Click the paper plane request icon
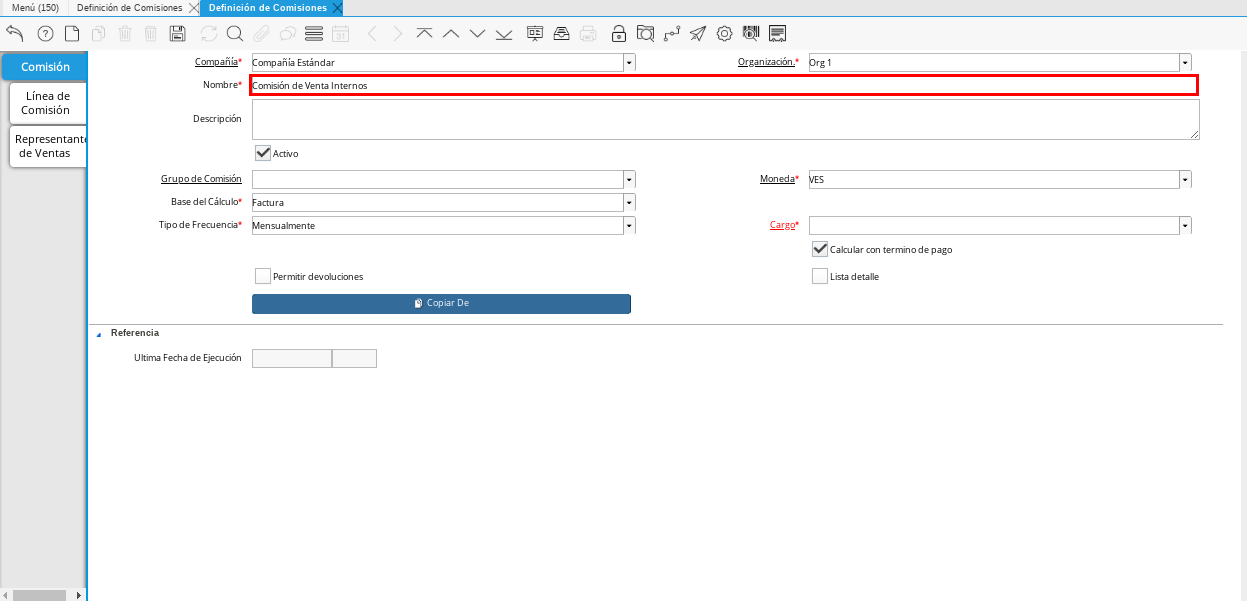The height and width of the screenshot is (601, 1247). coord(698,33)
